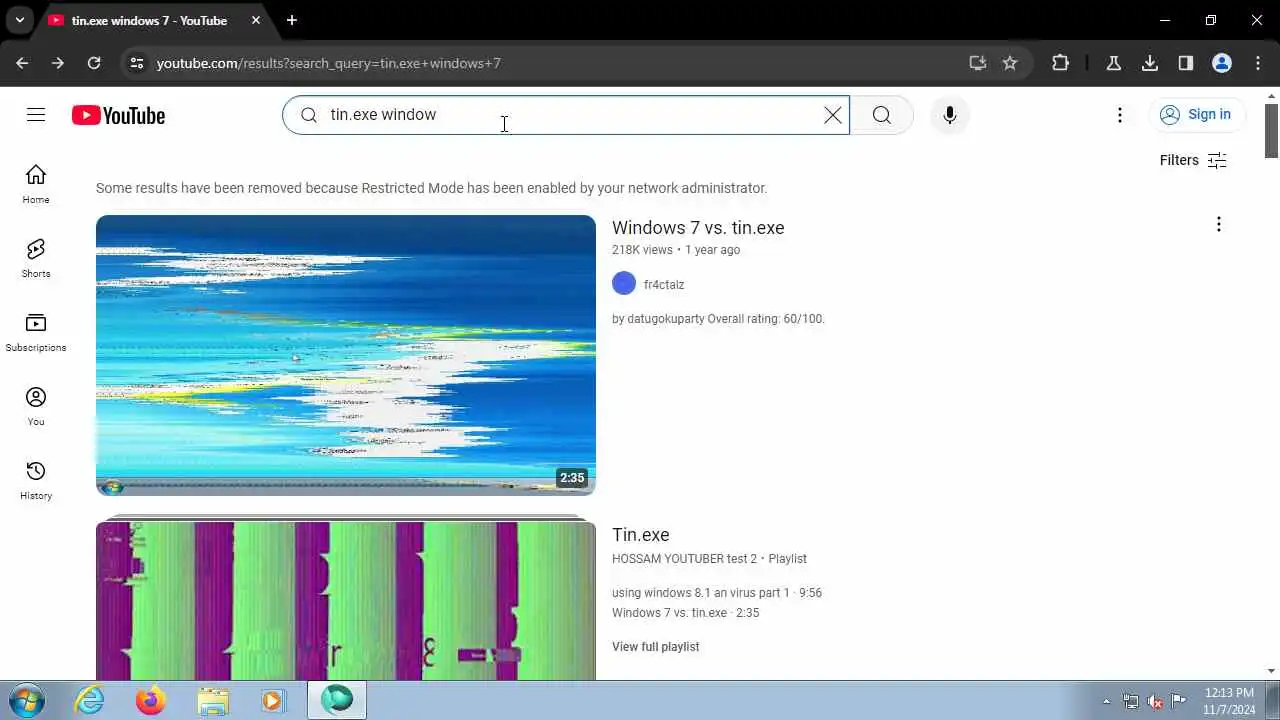Toggle the Chrome side panel
The height and width of the screenshot is (720, 1280).
tap(1186, 63)
